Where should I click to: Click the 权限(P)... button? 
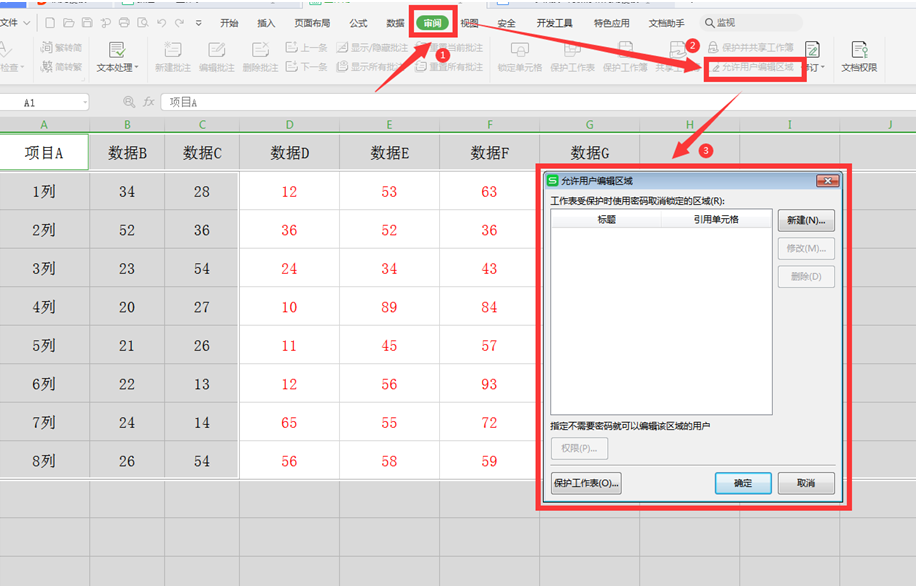pos(580,448)
